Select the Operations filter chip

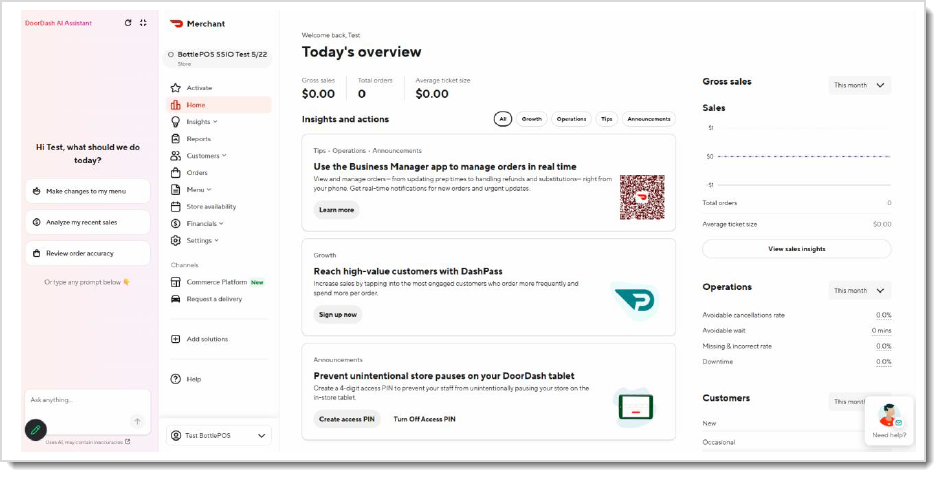[x=571, y=119]
